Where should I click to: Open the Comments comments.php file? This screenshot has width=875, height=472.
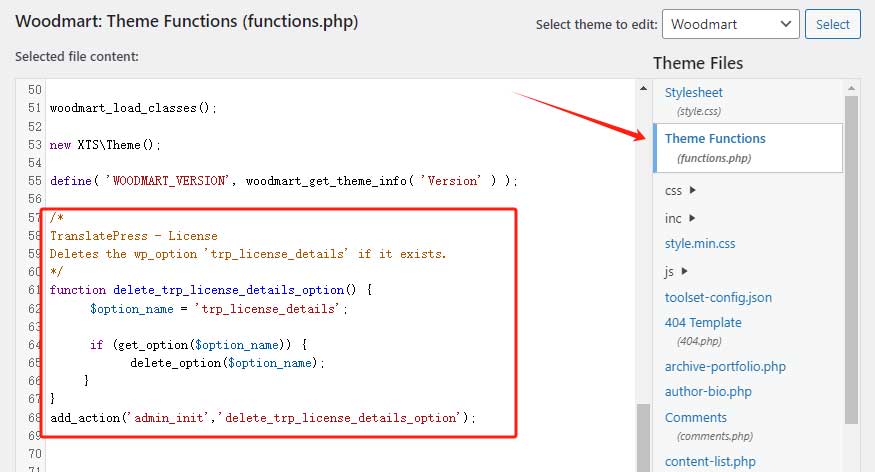click(695, 418)
